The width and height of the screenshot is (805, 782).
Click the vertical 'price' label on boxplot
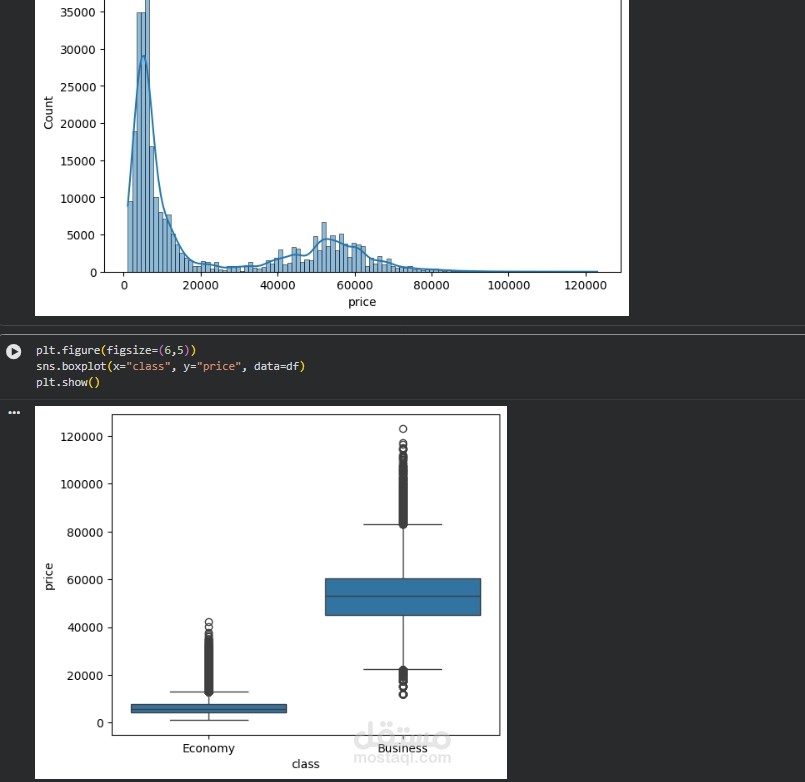[49, 577]
